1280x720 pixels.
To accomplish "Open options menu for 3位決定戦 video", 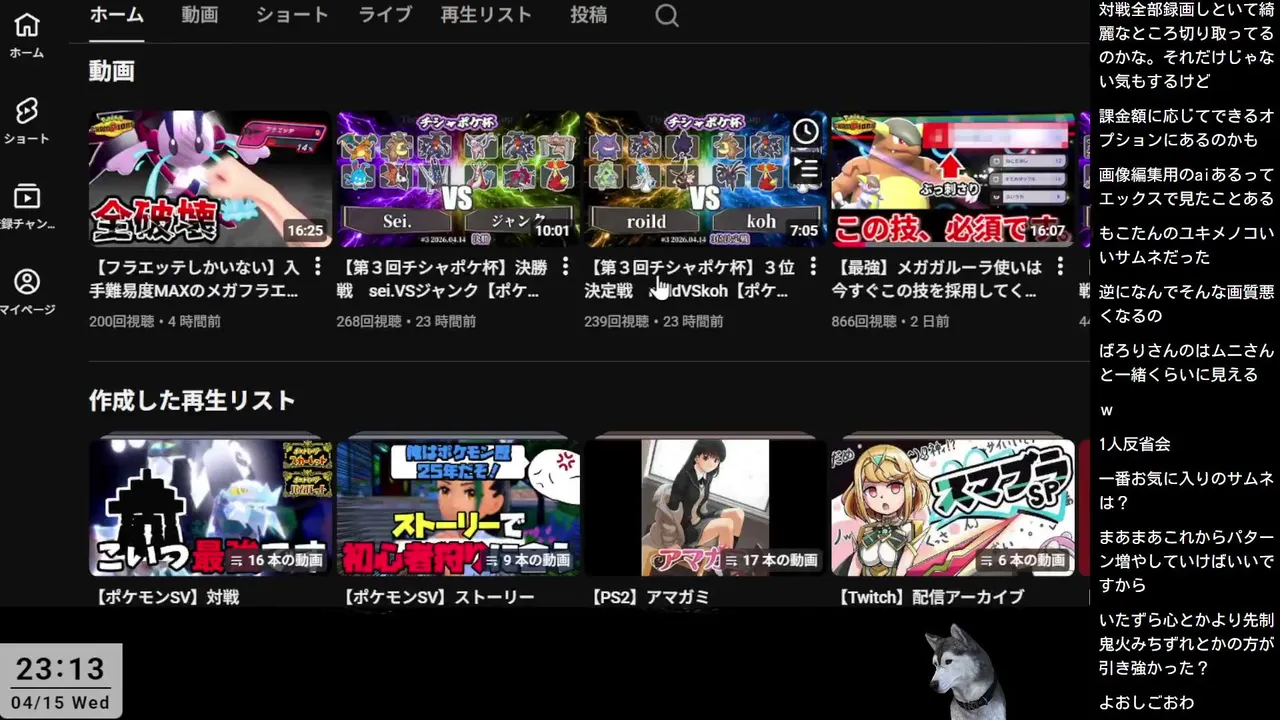I will [813, 267].
